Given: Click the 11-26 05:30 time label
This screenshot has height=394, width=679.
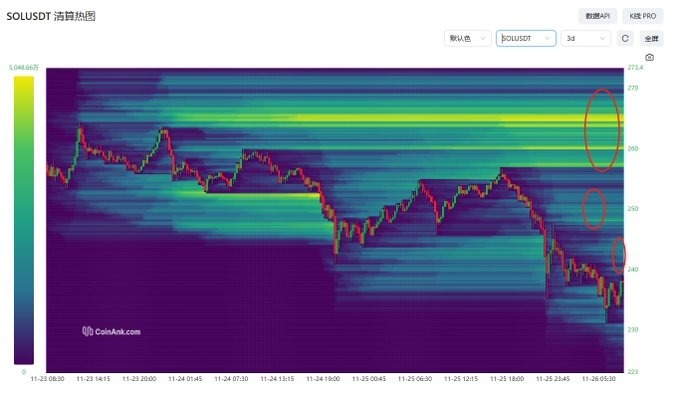Looking at the screenshot, I should click(x=599, y=379).
